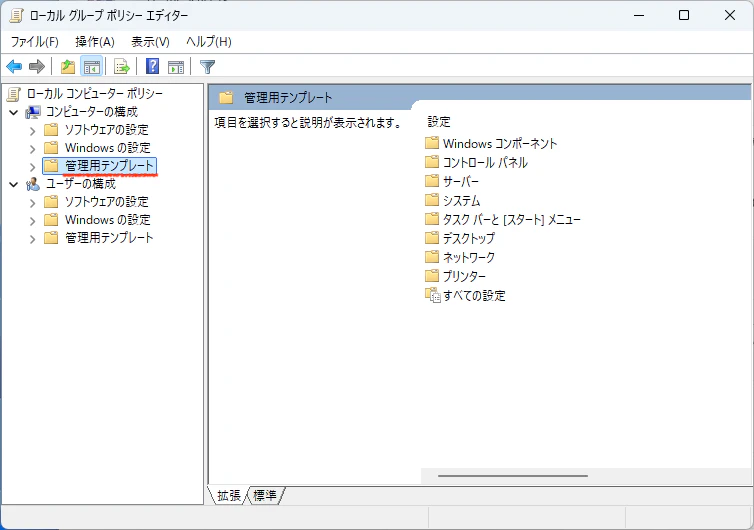Viewport: 754px width, 530px height.
Task: Select ソフトウェアの設定 under ユーザーの構成
Action: 107,202
